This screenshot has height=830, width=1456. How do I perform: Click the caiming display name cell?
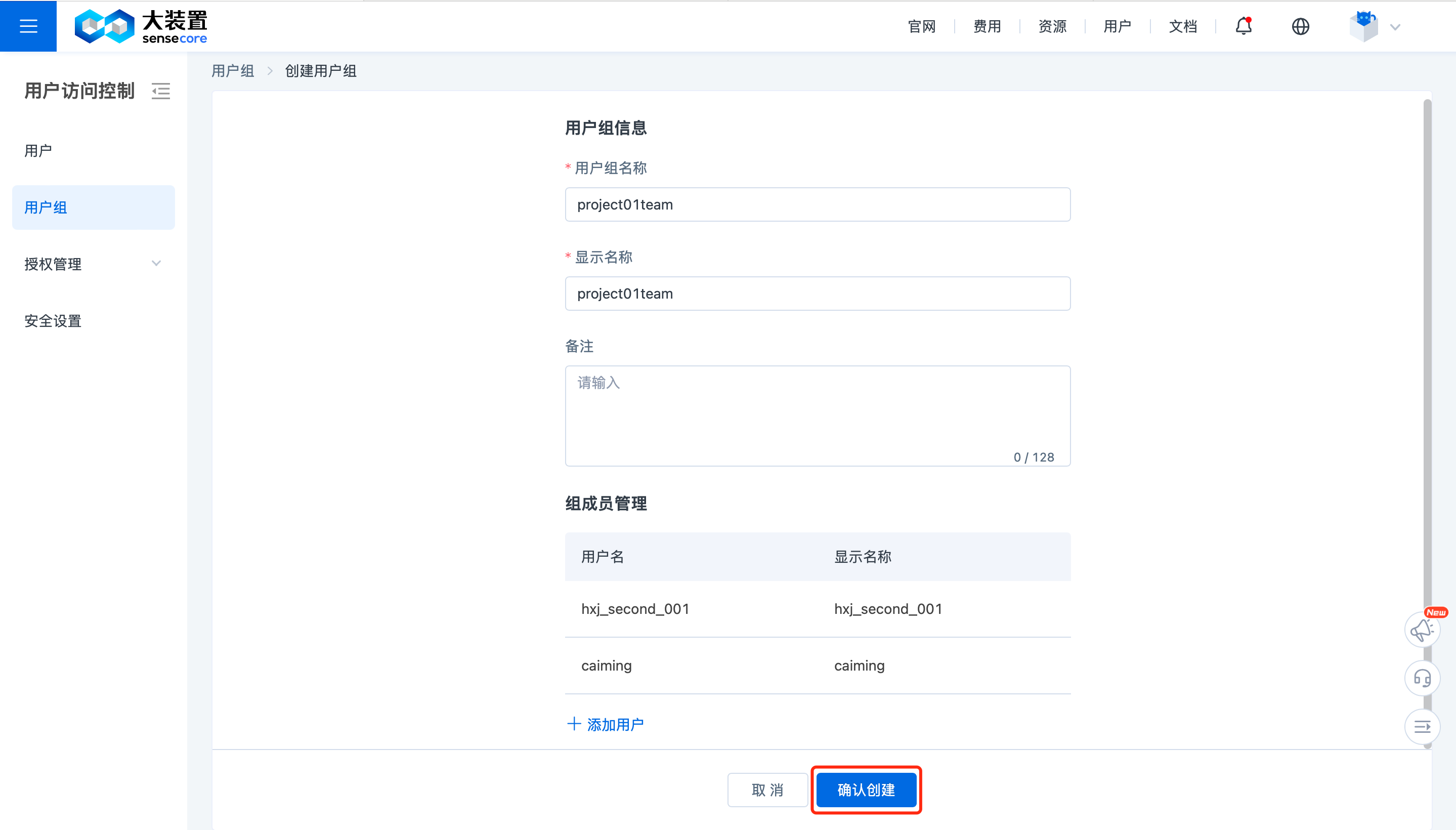(859, 666)
